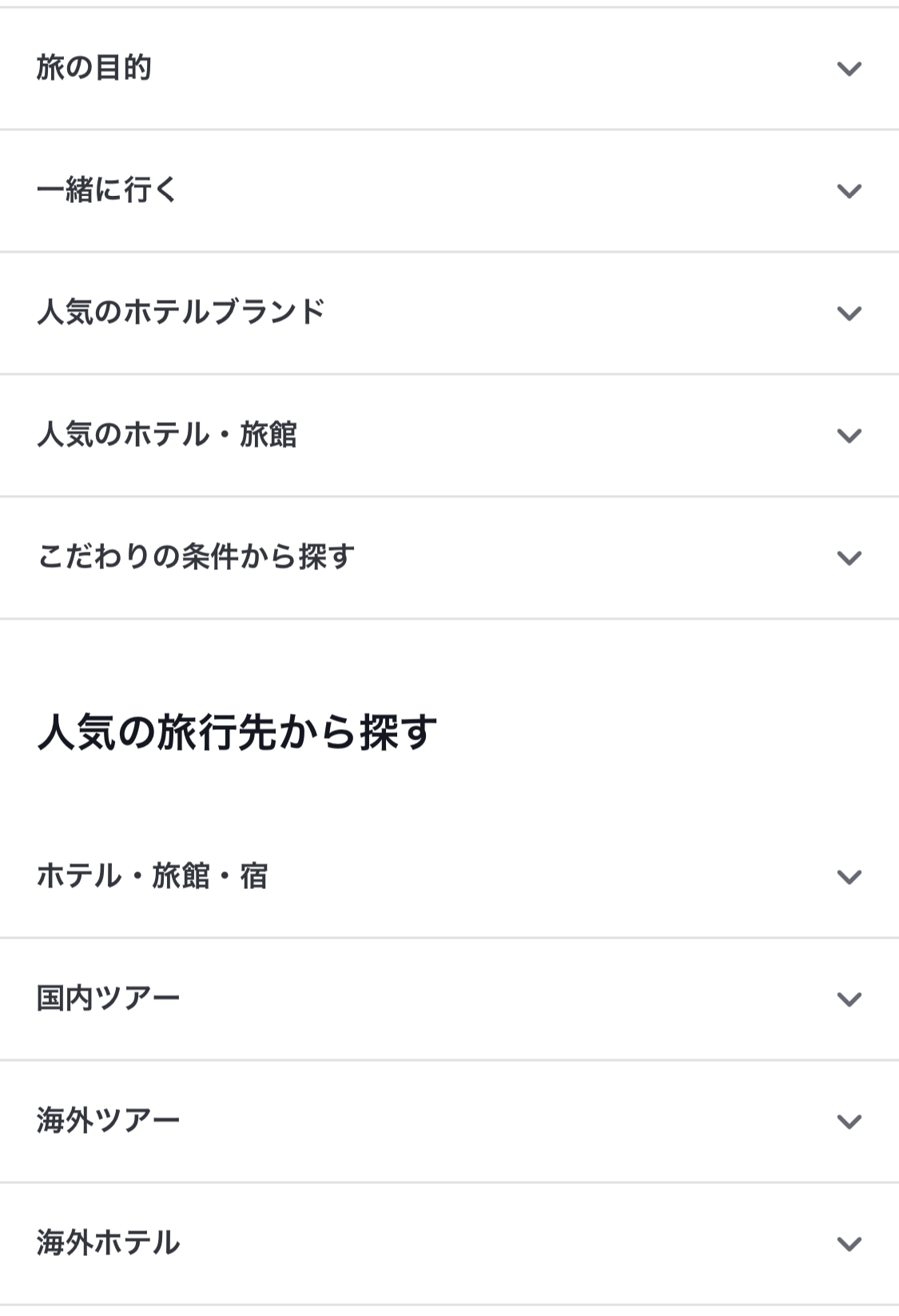Select the 海外ホテル label text
The height and width of the screenshot is (1316, 899).
tap(109, 1243)
